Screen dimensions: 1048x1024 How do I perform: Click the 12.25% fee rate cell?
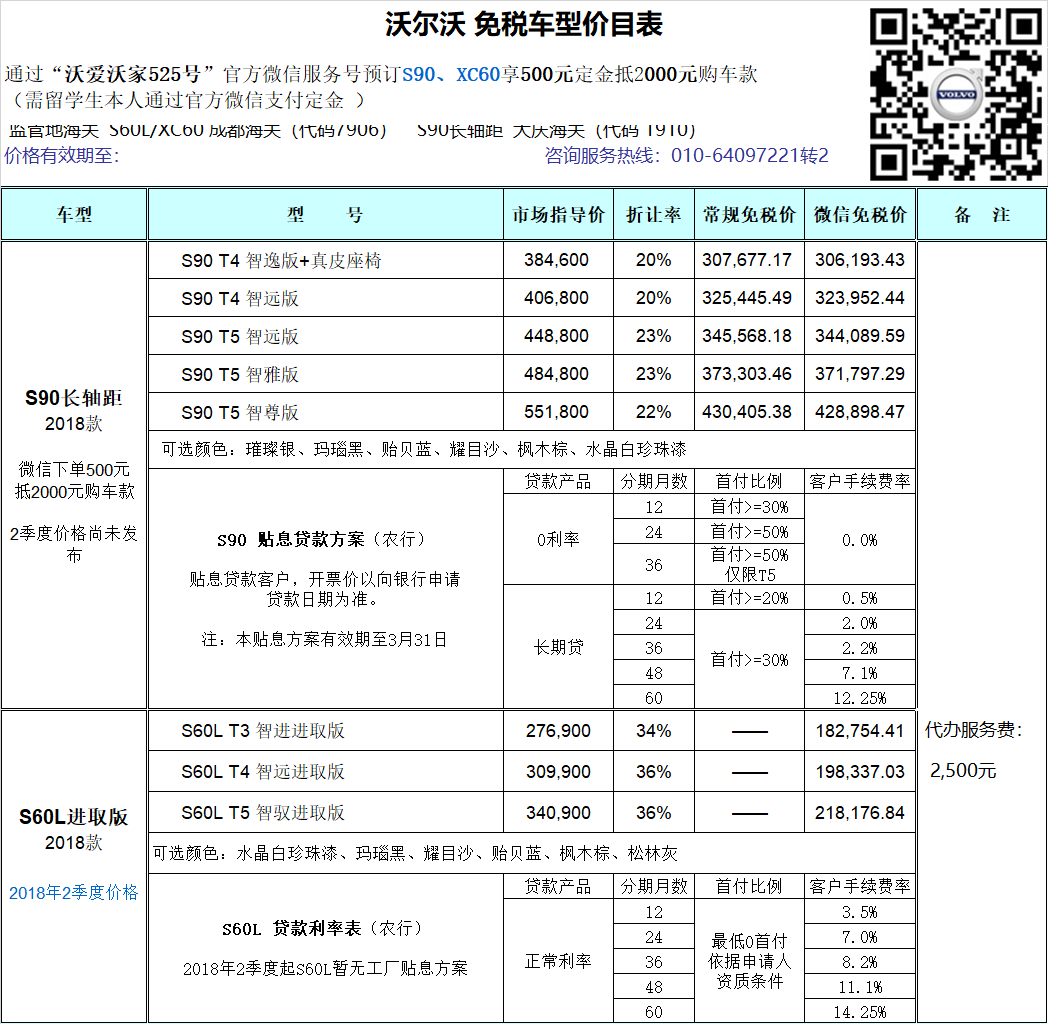coord(860,698)
